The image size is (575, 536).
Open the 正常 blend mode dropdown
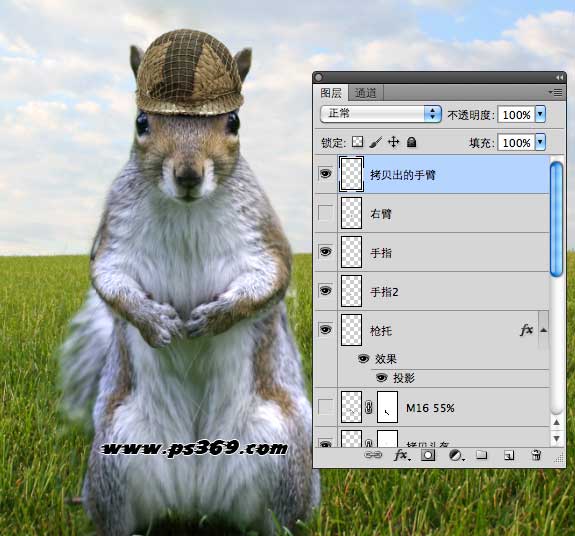[x=381, y=114]
